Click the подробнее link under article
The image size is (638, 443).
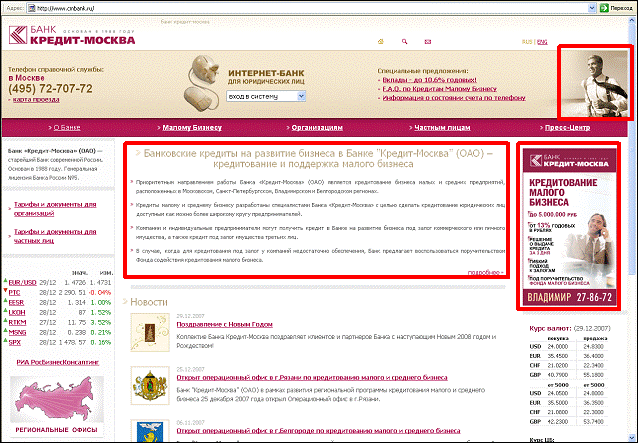coord(485,272)
